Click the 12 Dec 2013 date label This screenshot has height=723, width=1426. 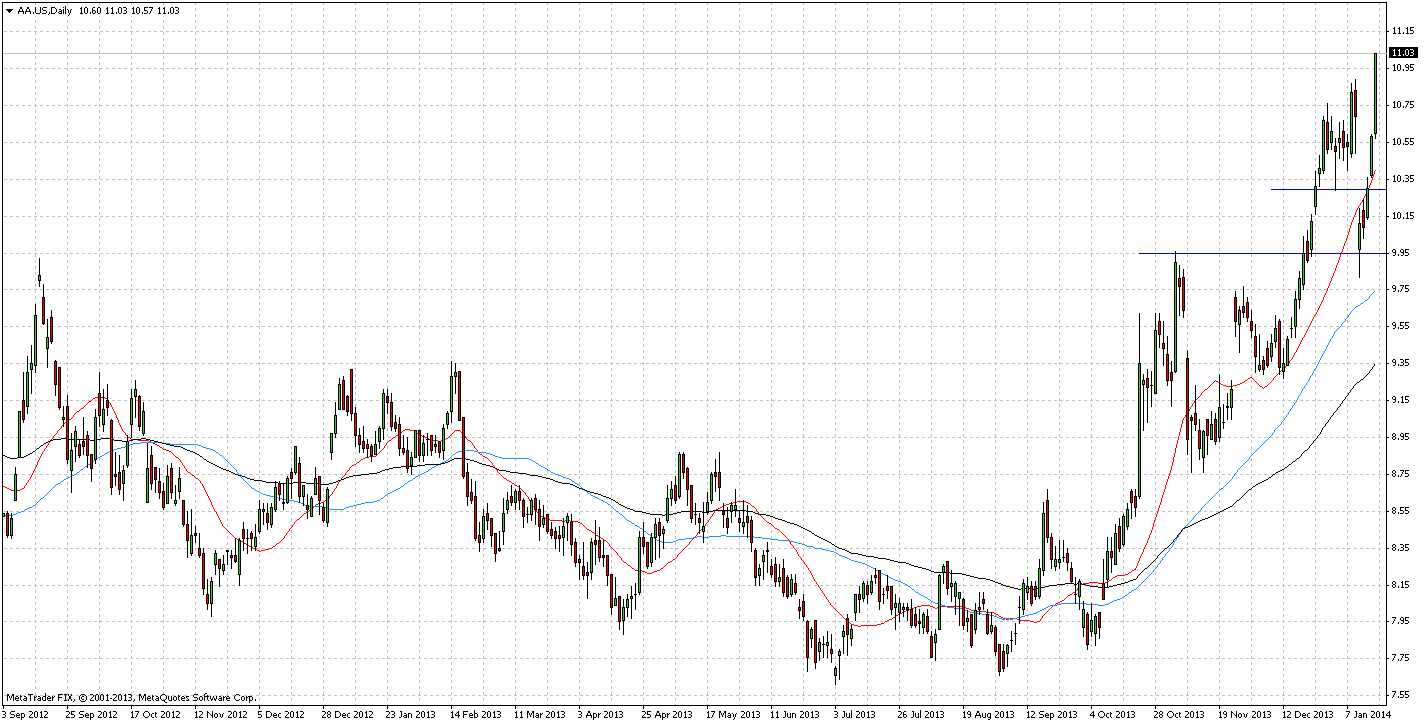pyautogui.click(x=1307, y=715)
